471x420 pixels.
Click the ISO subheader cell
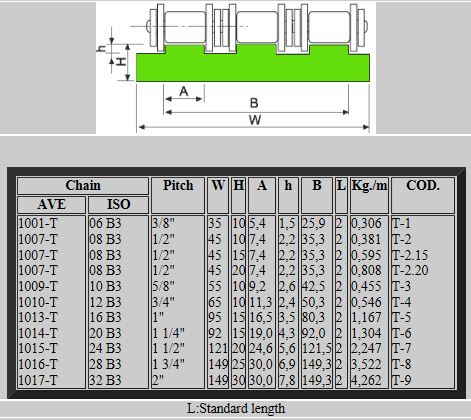[118, 204]
